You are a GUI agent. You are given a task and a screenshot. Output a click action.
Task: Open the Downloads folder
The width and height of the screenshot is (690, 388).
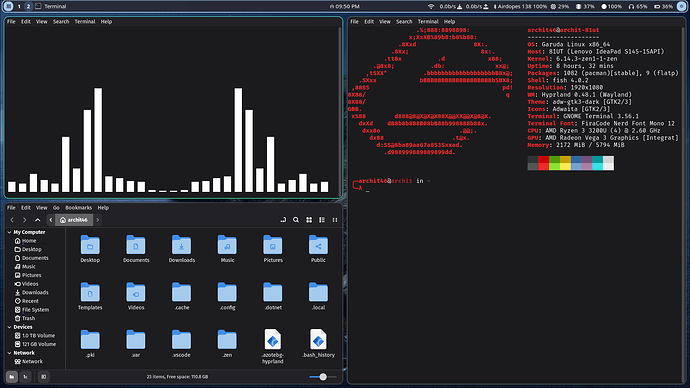(x=181, y=249)
